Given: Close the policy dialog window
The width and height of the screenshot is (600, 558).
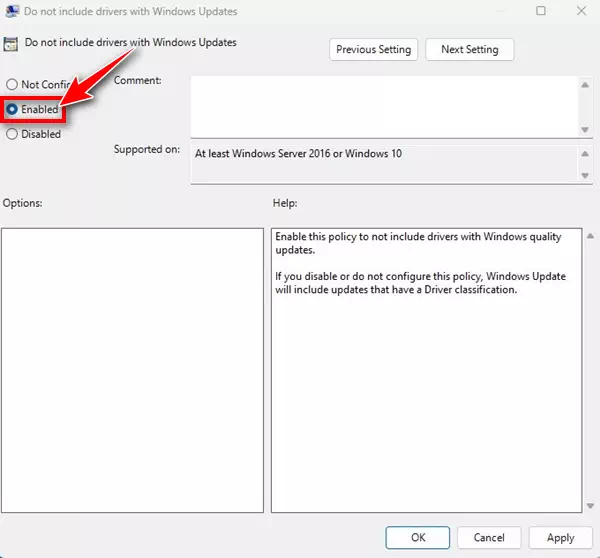Looking at the screenshot, I should [581, 11].
